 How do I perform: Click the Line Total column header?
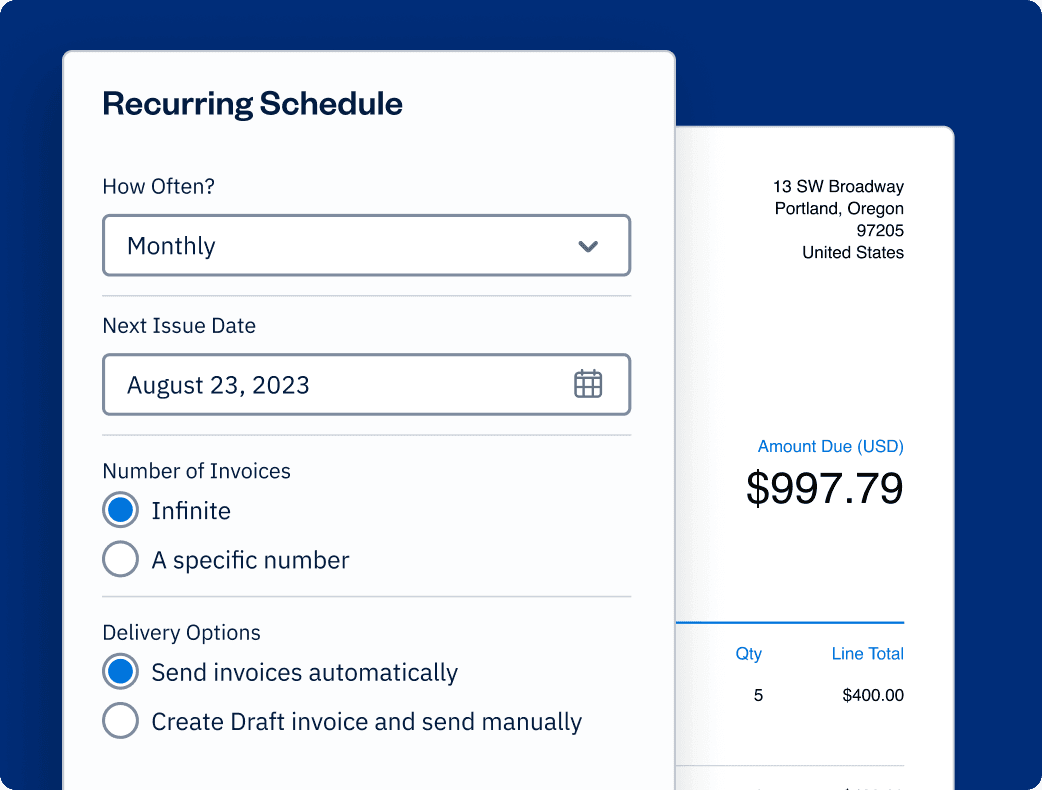coord(867,654)
